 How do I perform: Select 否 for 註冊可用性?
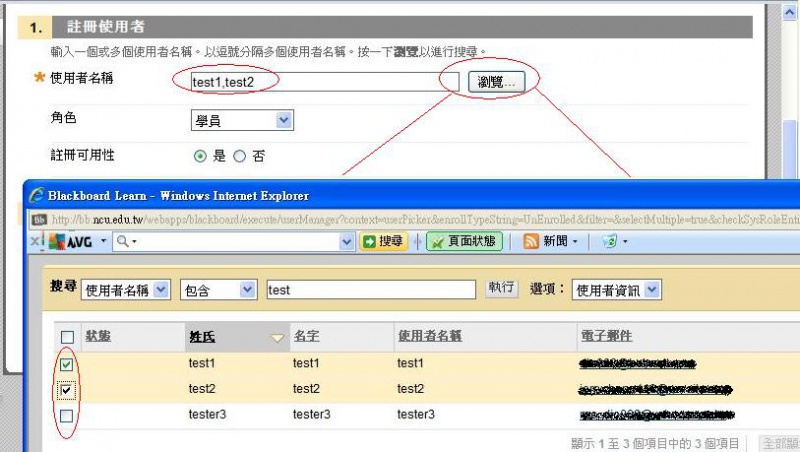pos(239,156)
